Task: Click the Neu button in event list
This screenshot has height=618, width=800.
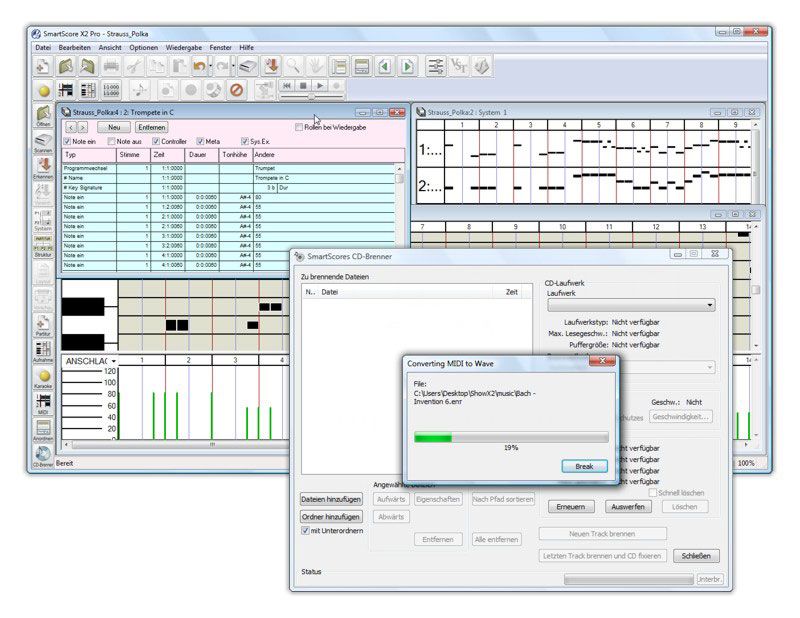Action: [x=114, y=128]
